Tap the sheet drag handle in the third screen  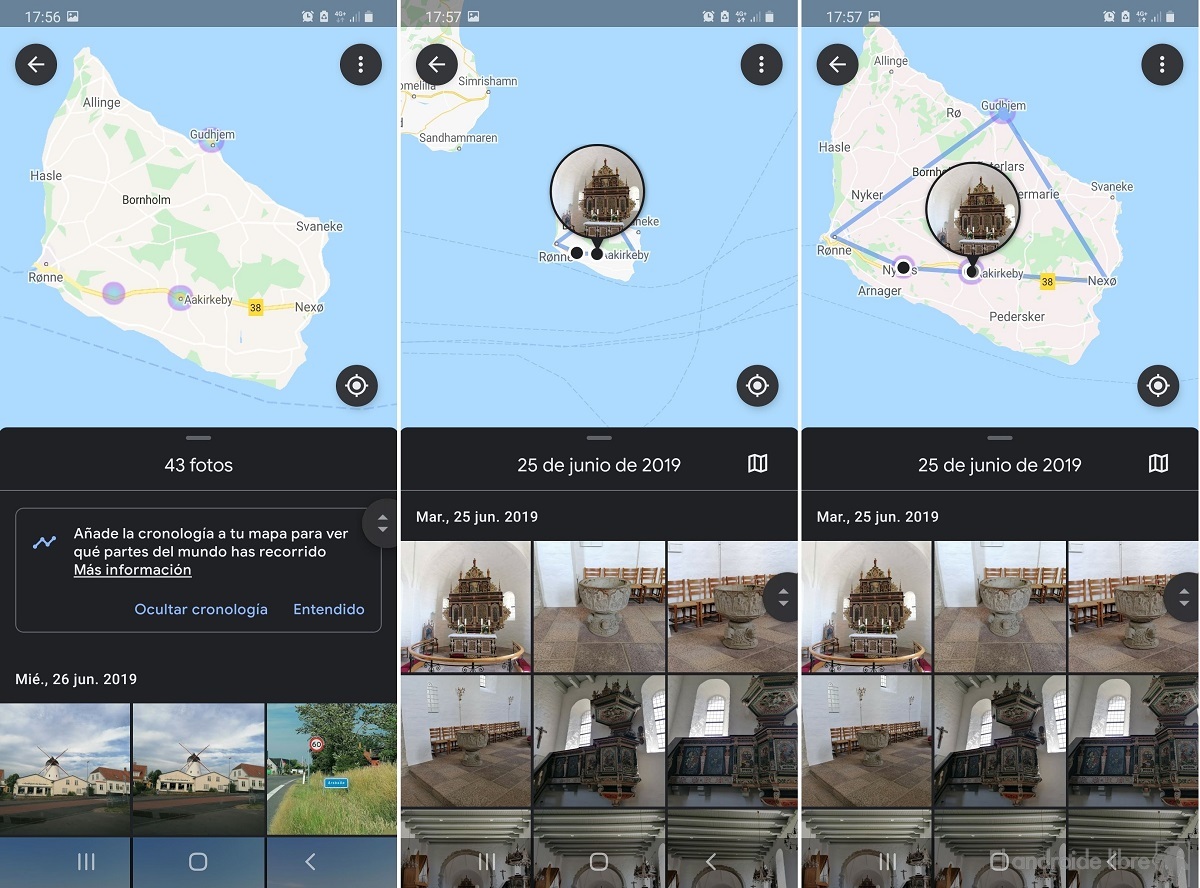(999, 438)
